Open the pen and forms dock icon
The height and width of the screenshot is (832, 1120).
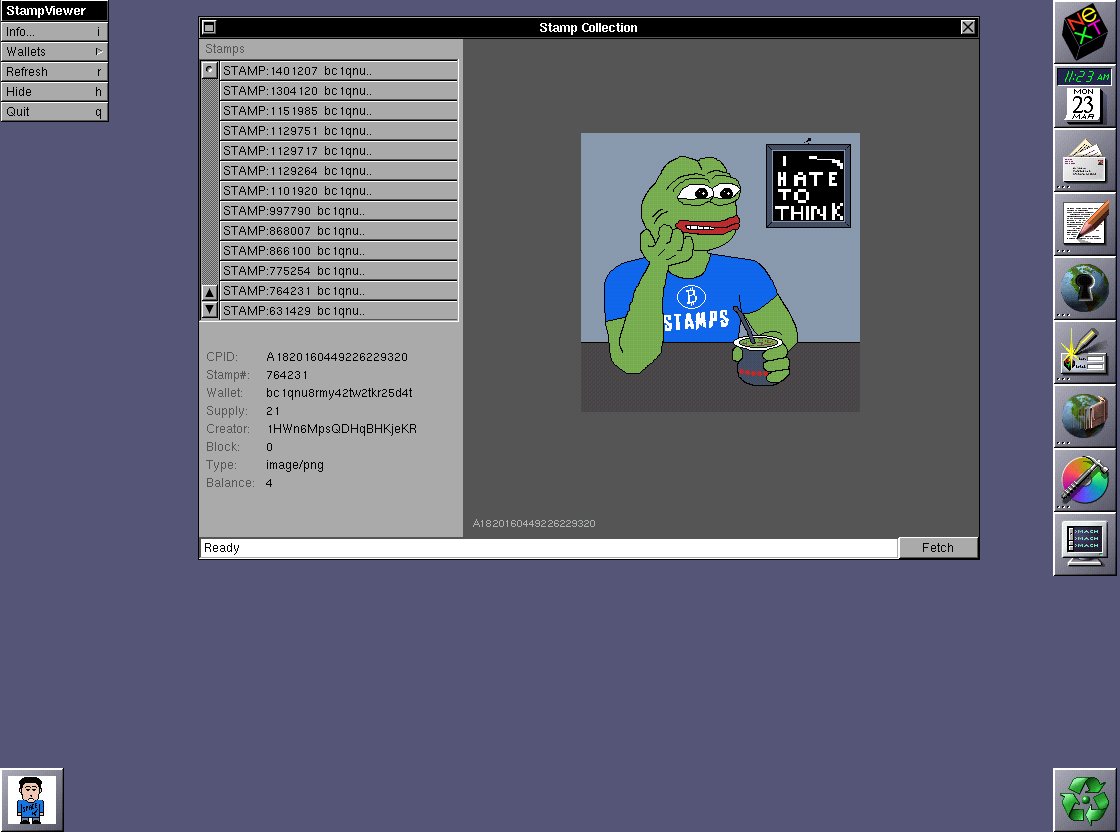(1084, 352)
